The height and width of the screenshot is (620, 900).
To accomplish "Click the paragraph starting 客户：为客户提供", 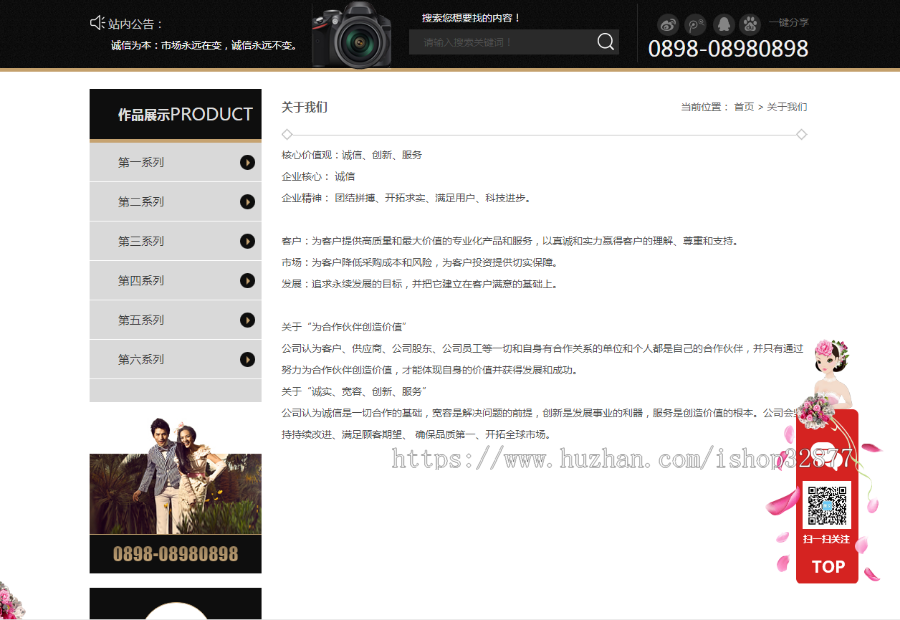I will tap(510, 241).
